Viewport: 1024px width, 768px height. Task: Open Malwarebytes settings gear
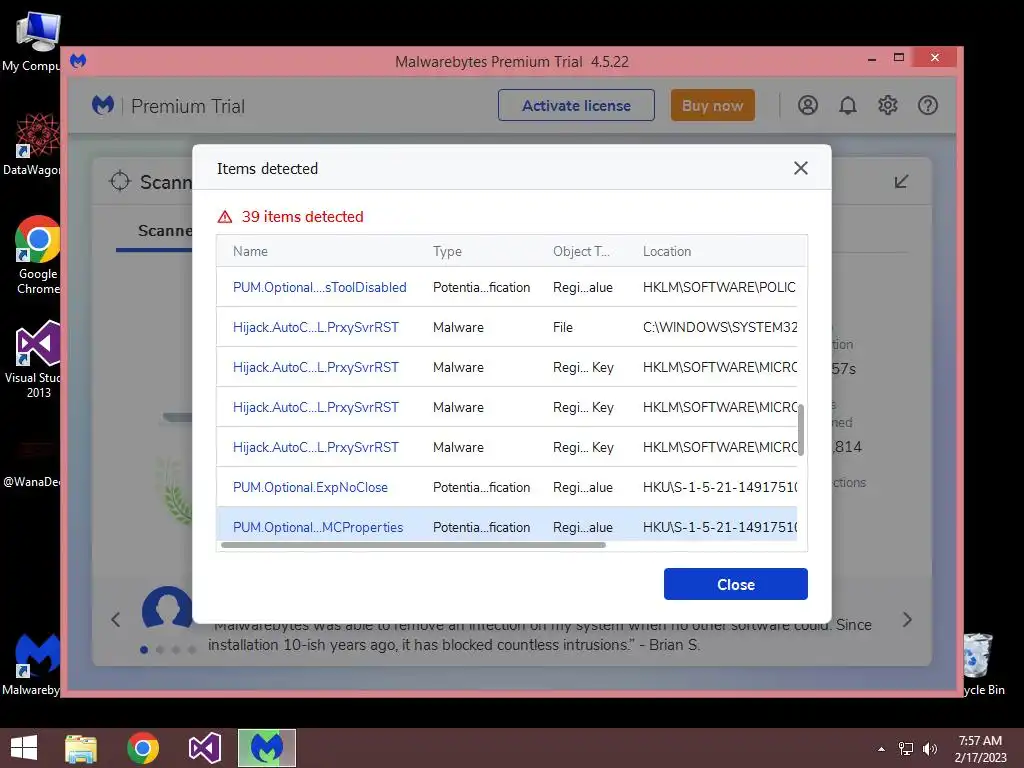[888, 105]
